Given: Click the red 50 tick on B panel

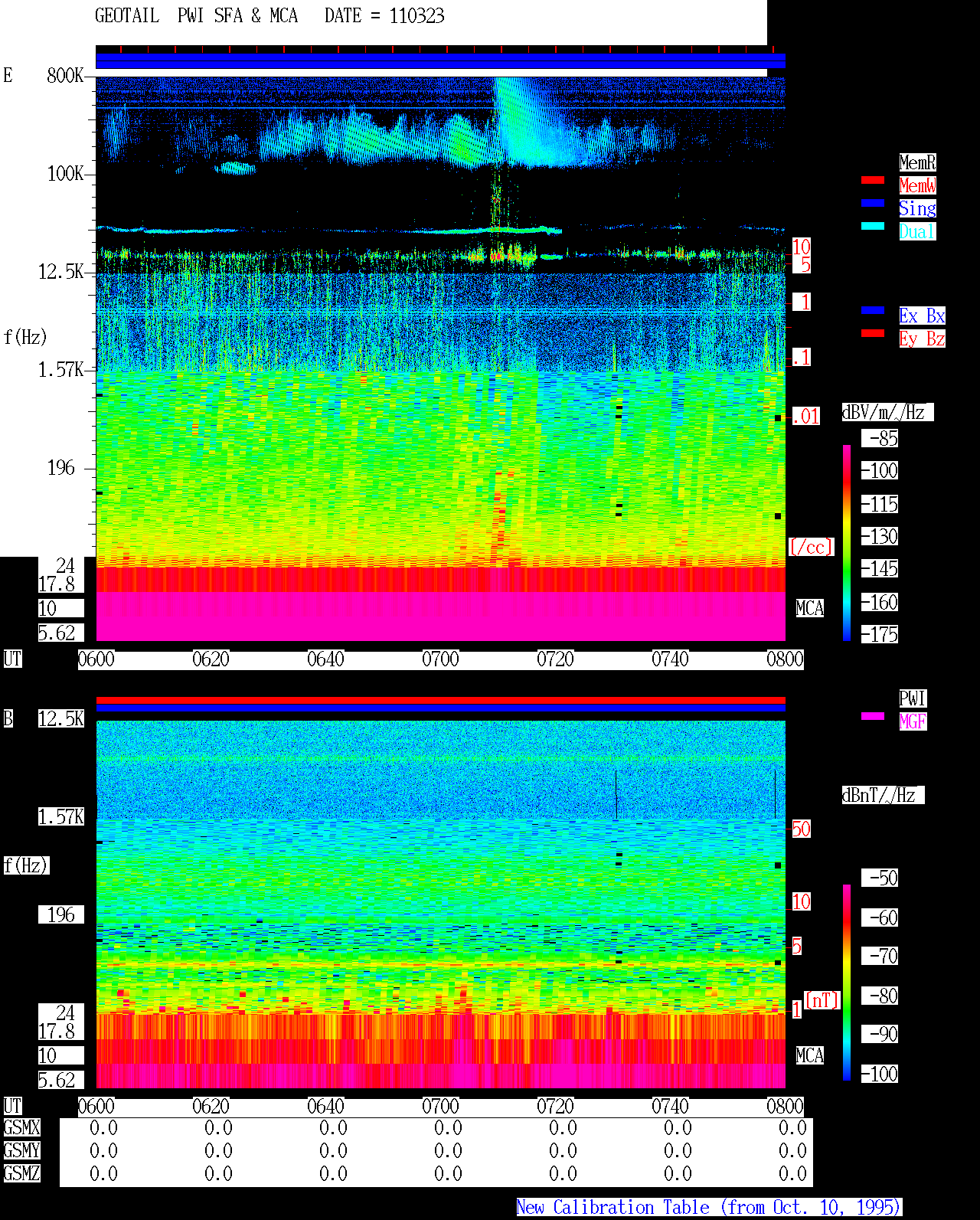Looking at the screenshot, I should (801, 829).
